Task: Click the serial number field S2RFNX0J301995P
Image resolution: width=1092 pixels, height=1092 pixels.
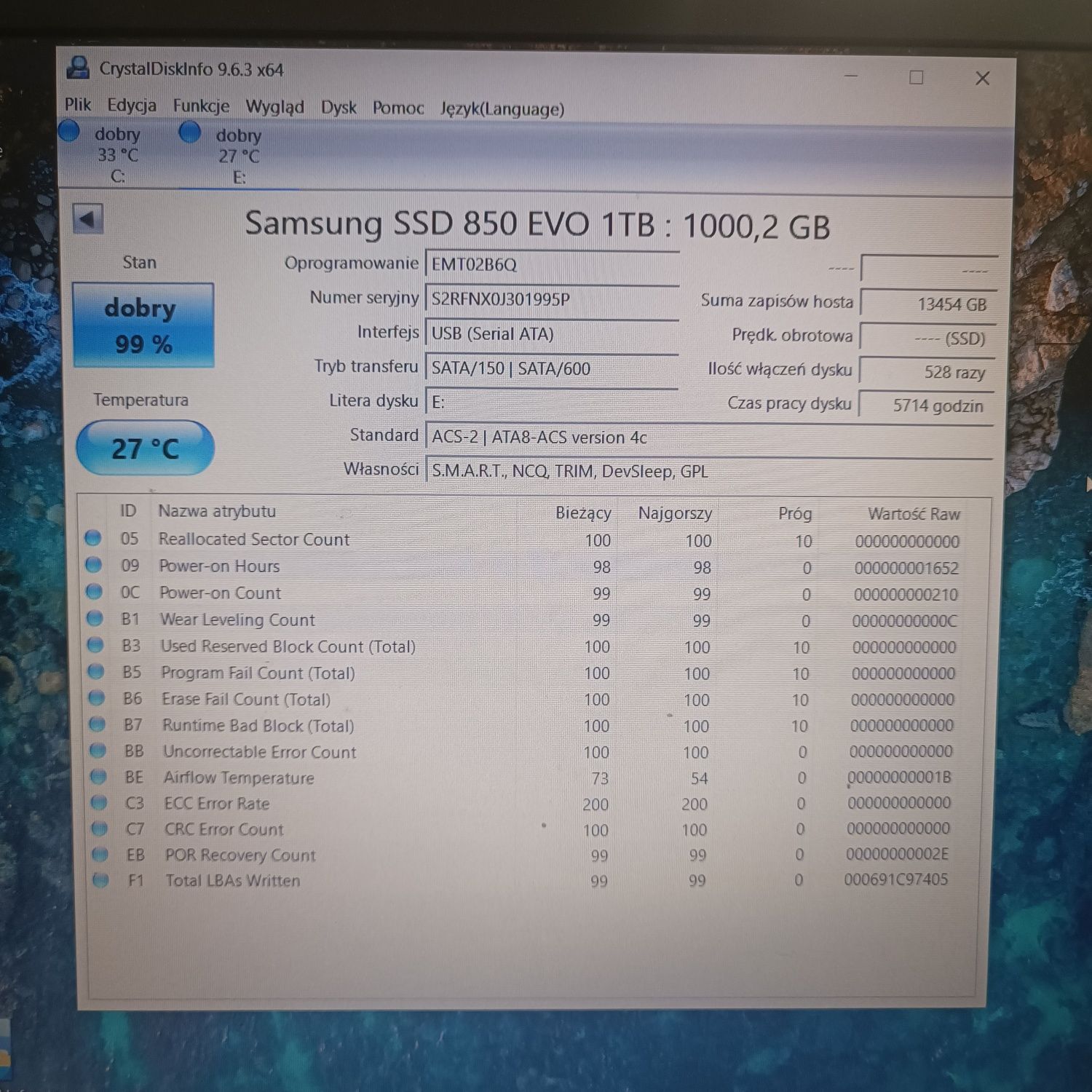Action: click(x=552, y=299)
